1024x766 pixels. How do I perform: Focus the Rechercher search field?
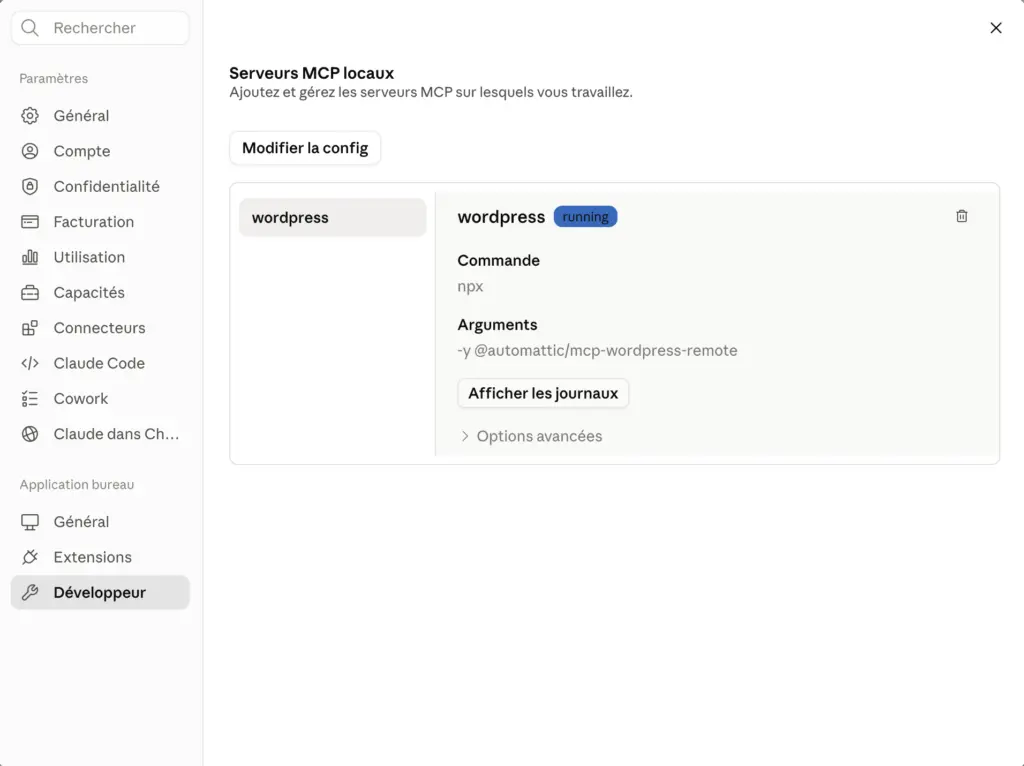[100, 27]
